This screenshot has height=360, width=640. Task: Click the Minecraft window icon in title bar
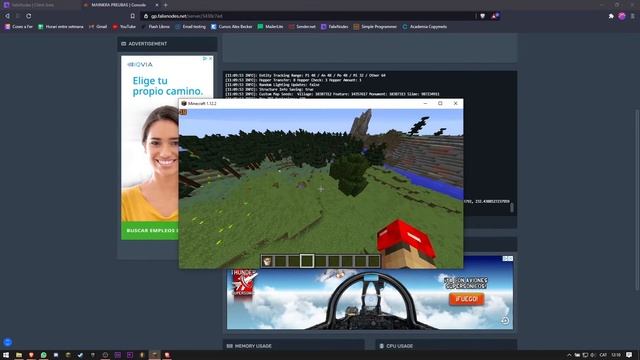click(184, 104)
